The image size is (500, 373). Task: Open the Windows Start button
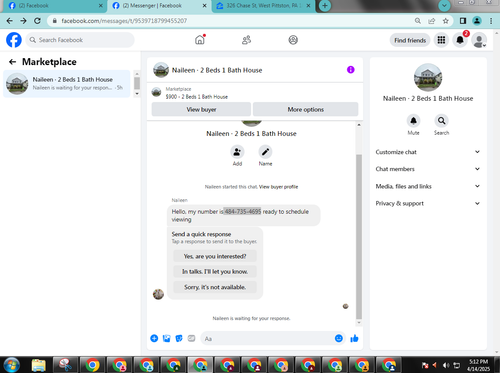click(12, 365)
